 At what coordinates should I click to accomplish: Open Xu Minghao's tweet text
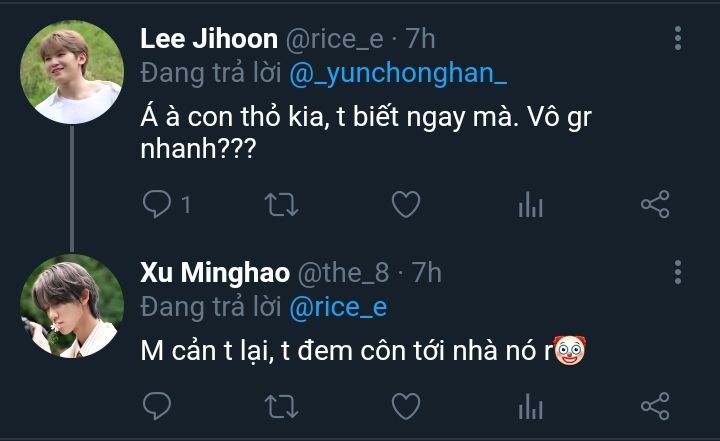(360, 351)
